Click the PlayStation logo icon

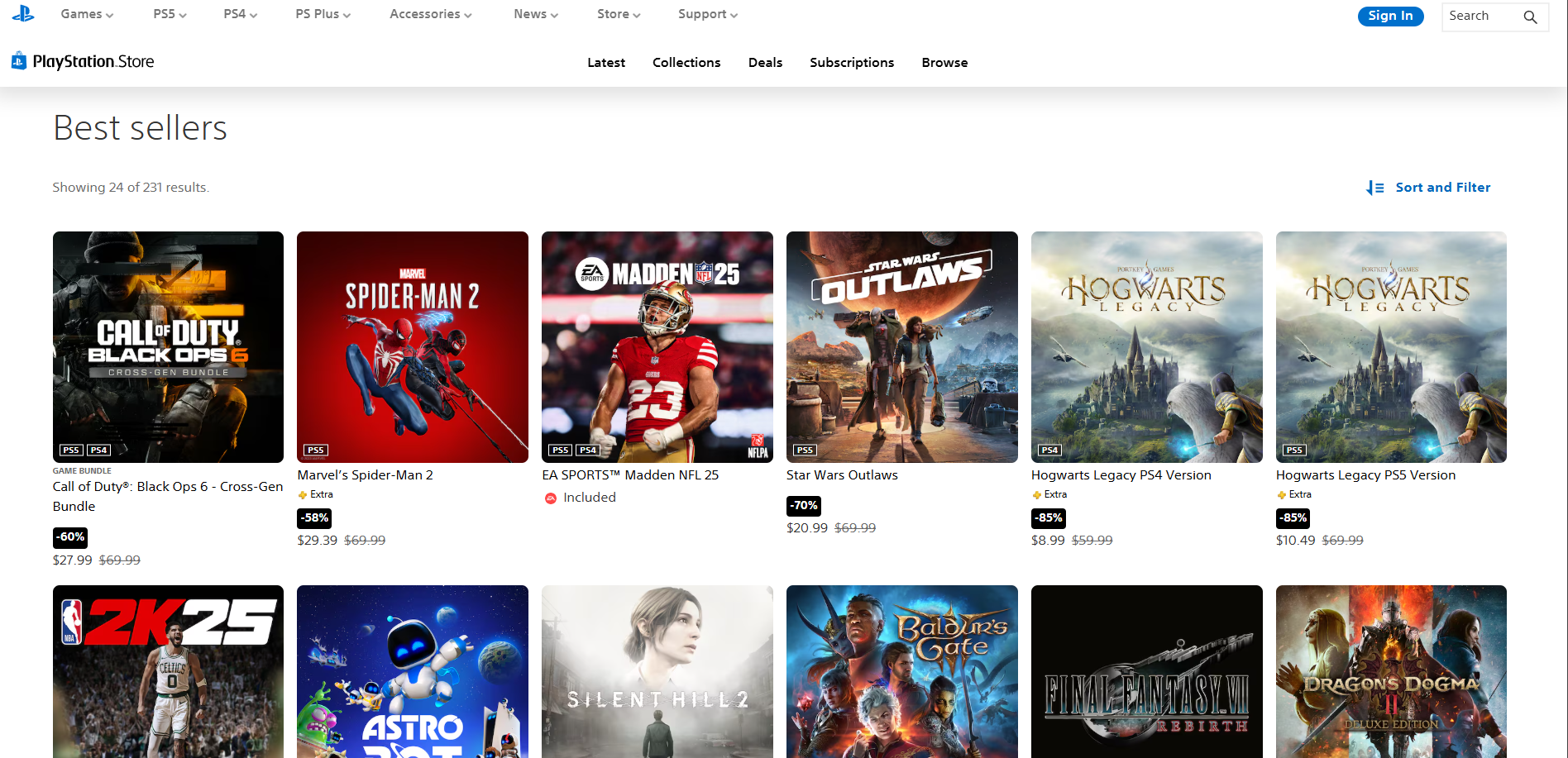23,13
